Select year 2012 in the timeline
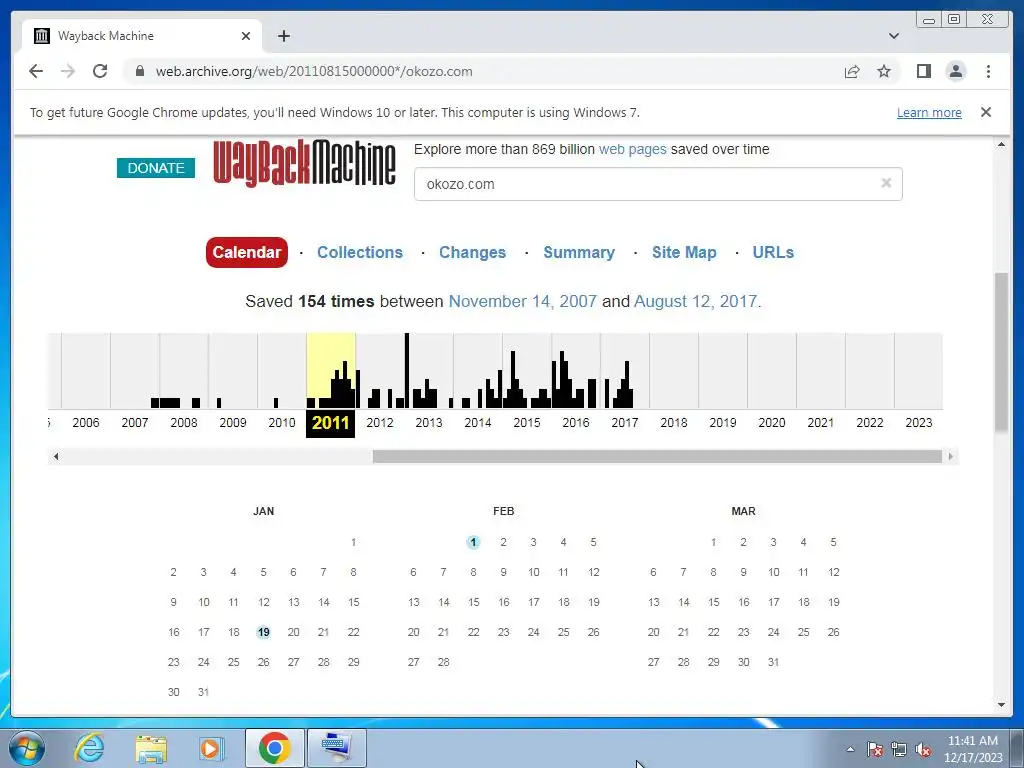The height and width of the screenshot is (768, 1024). (379, 423)
